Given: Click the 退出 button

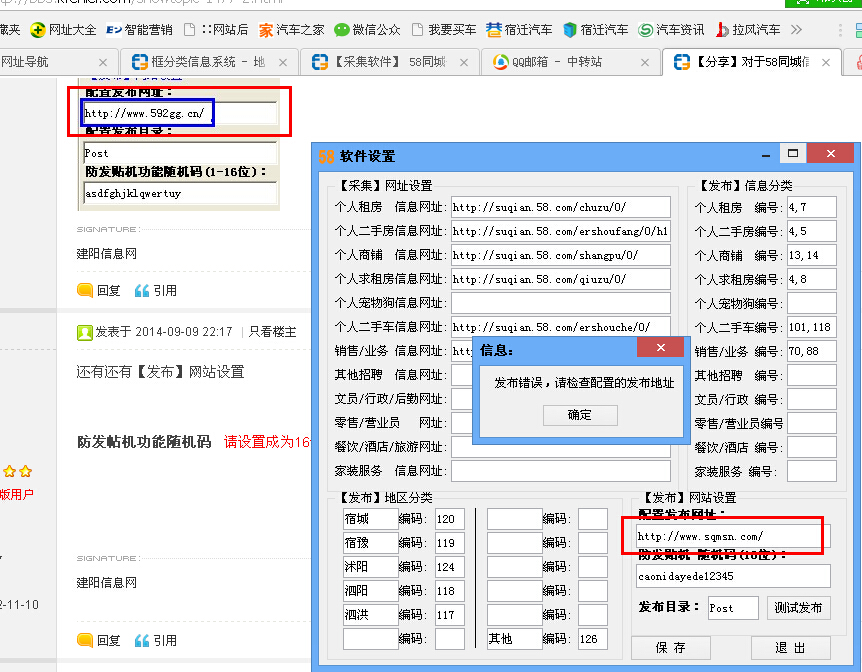Looking at the screenshot, I should (790, 648).
